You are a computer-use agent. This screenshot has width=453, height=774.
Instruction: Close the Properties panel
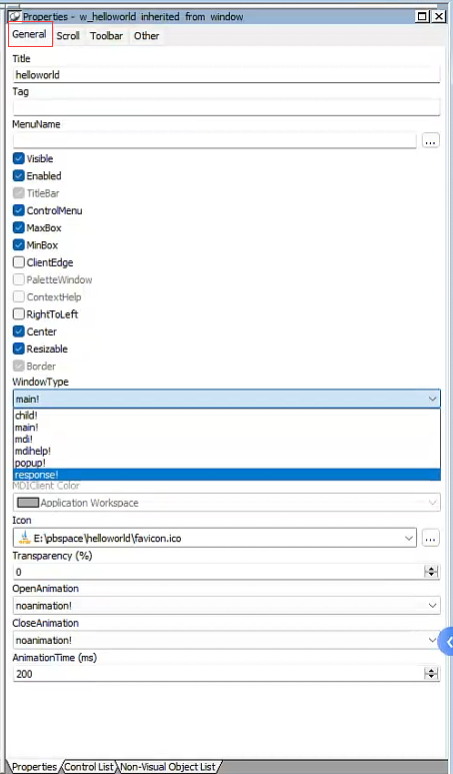439,16
